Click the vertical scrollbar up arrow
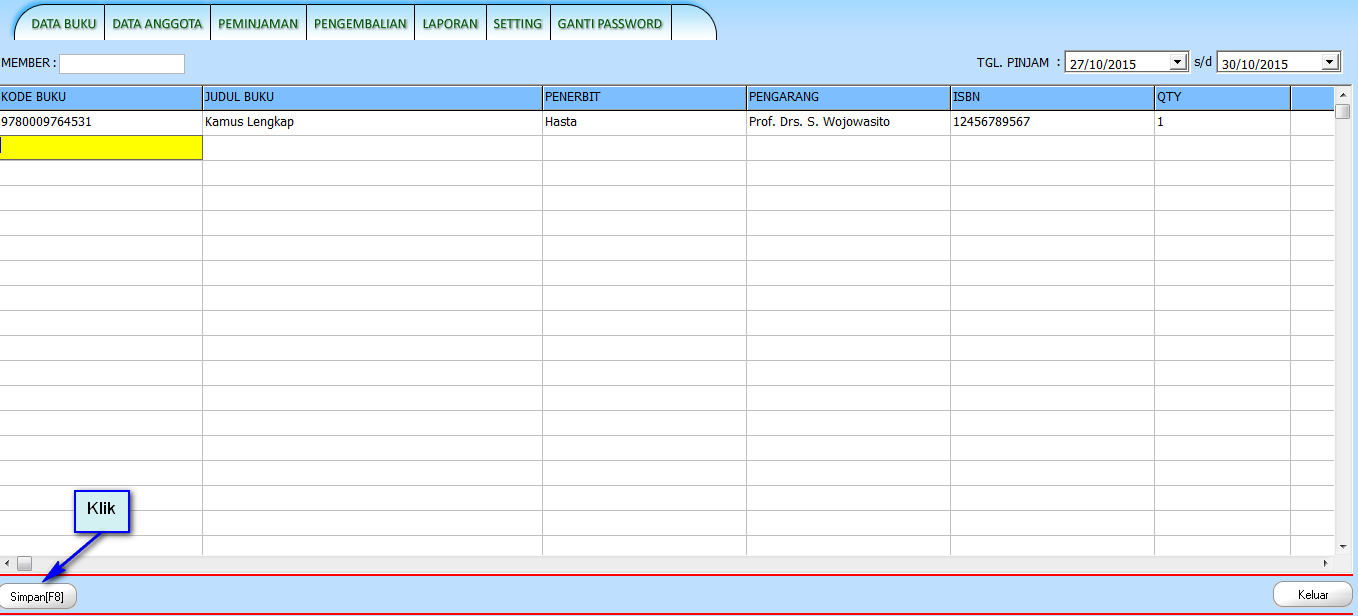This screenshot has width=1358, height=616. tap(1342, 94)
